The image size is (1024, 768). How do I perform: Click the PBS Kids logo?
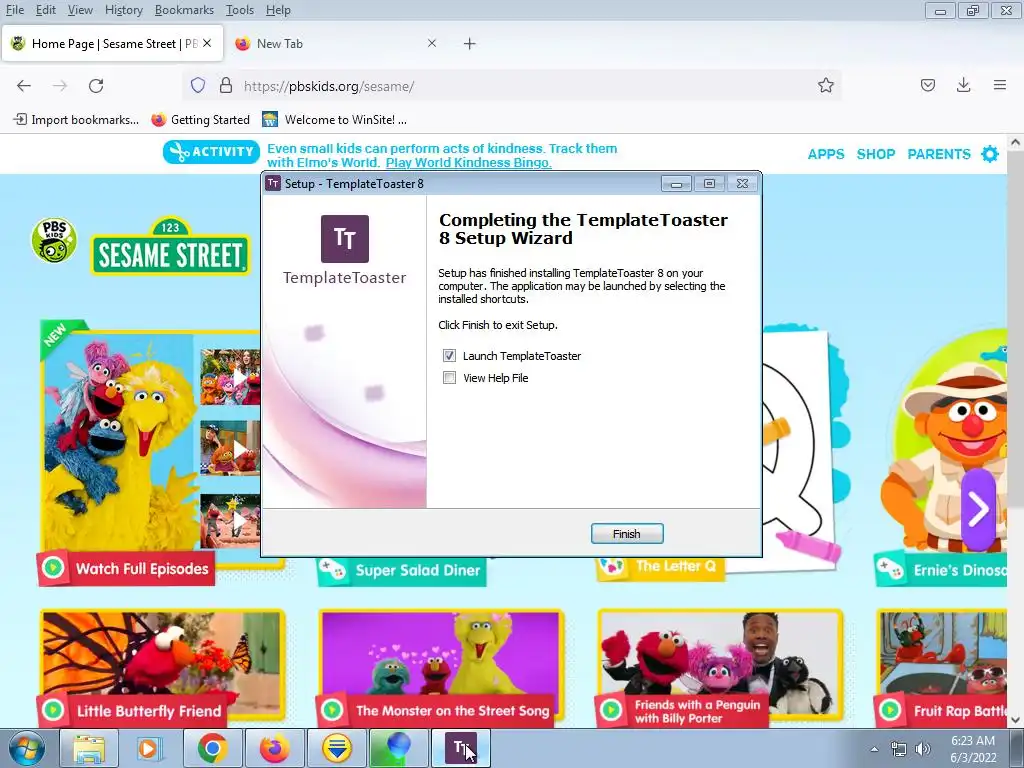click(54, 240)
